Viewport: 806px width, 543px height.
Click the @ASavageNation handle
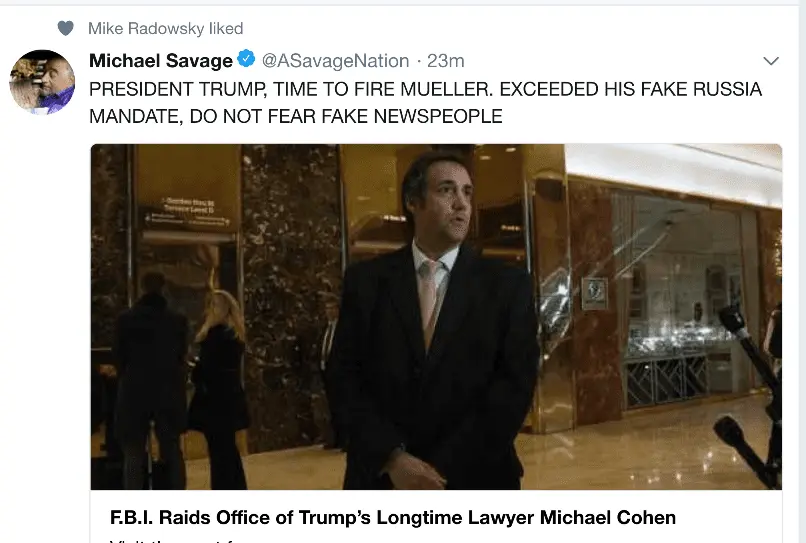tap(335, 61)
